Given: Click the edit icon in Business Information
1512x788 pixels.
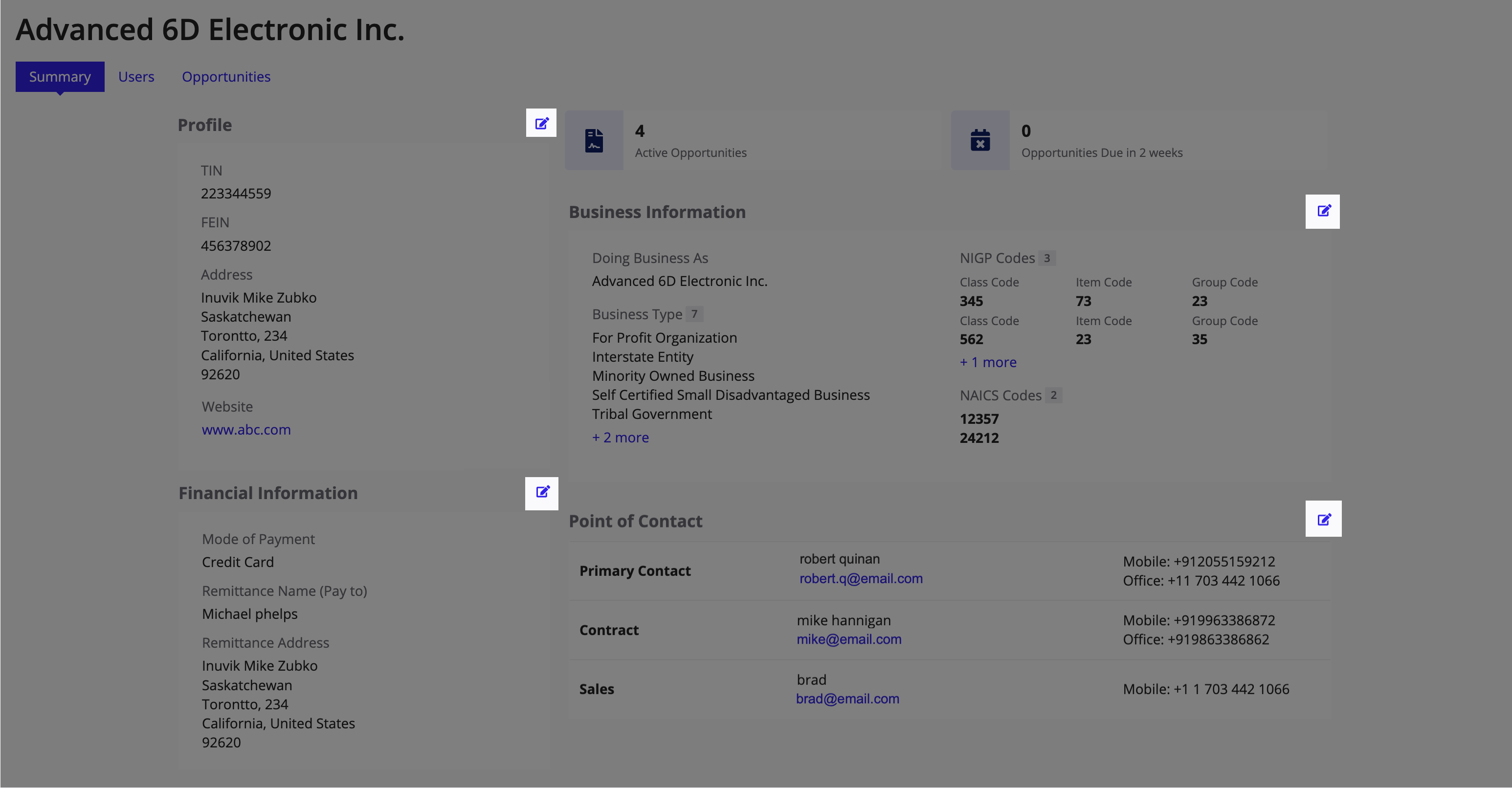Looking at the screenshot, I should (1323, 211).
